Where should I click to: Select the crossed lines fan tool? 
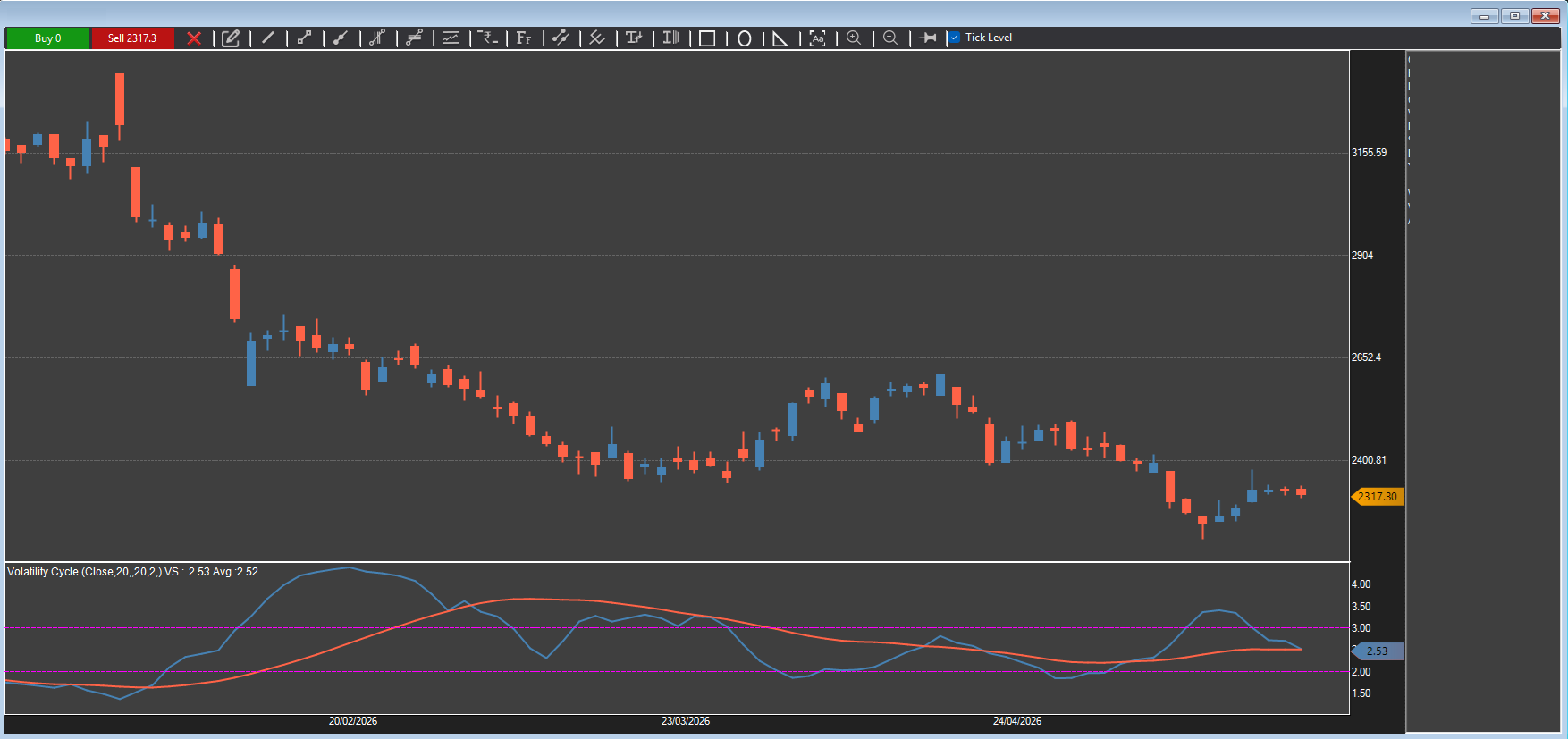coord(597,38)
